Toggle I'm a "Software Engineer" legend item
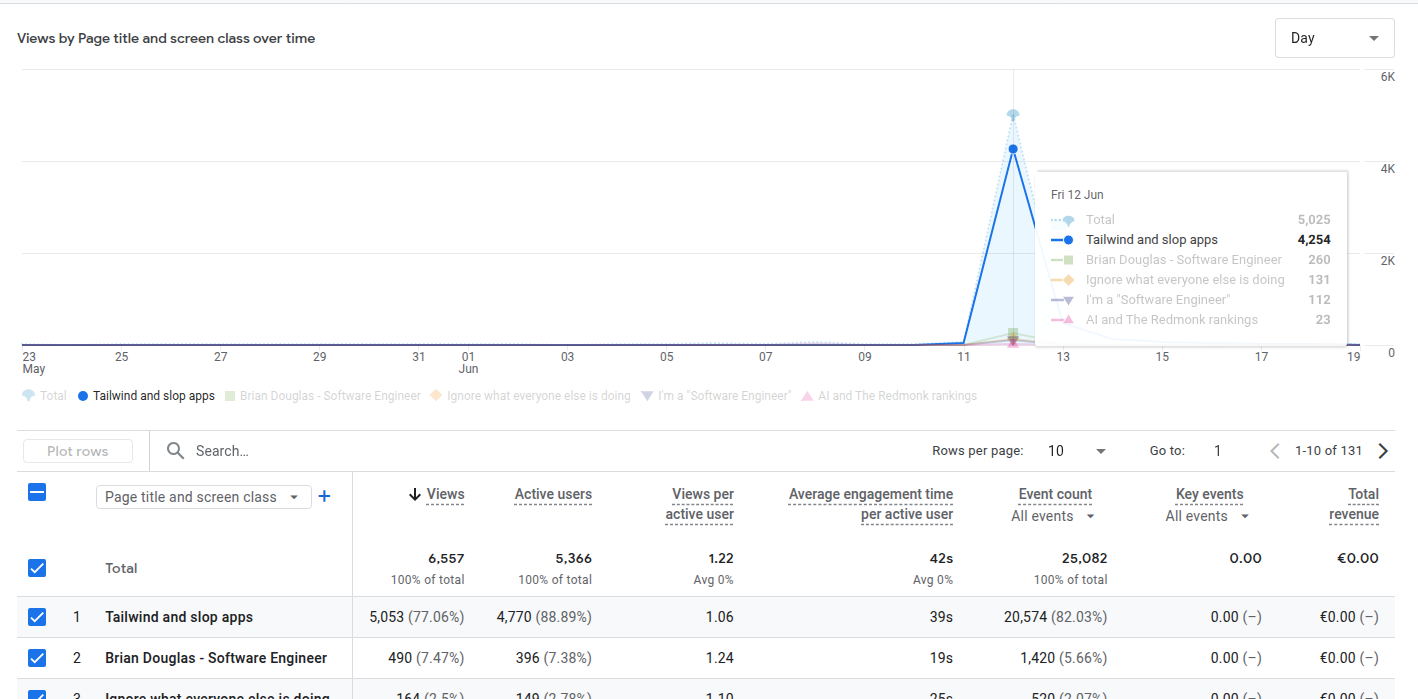The image size is (1418, 699). [x=716, y=396]
